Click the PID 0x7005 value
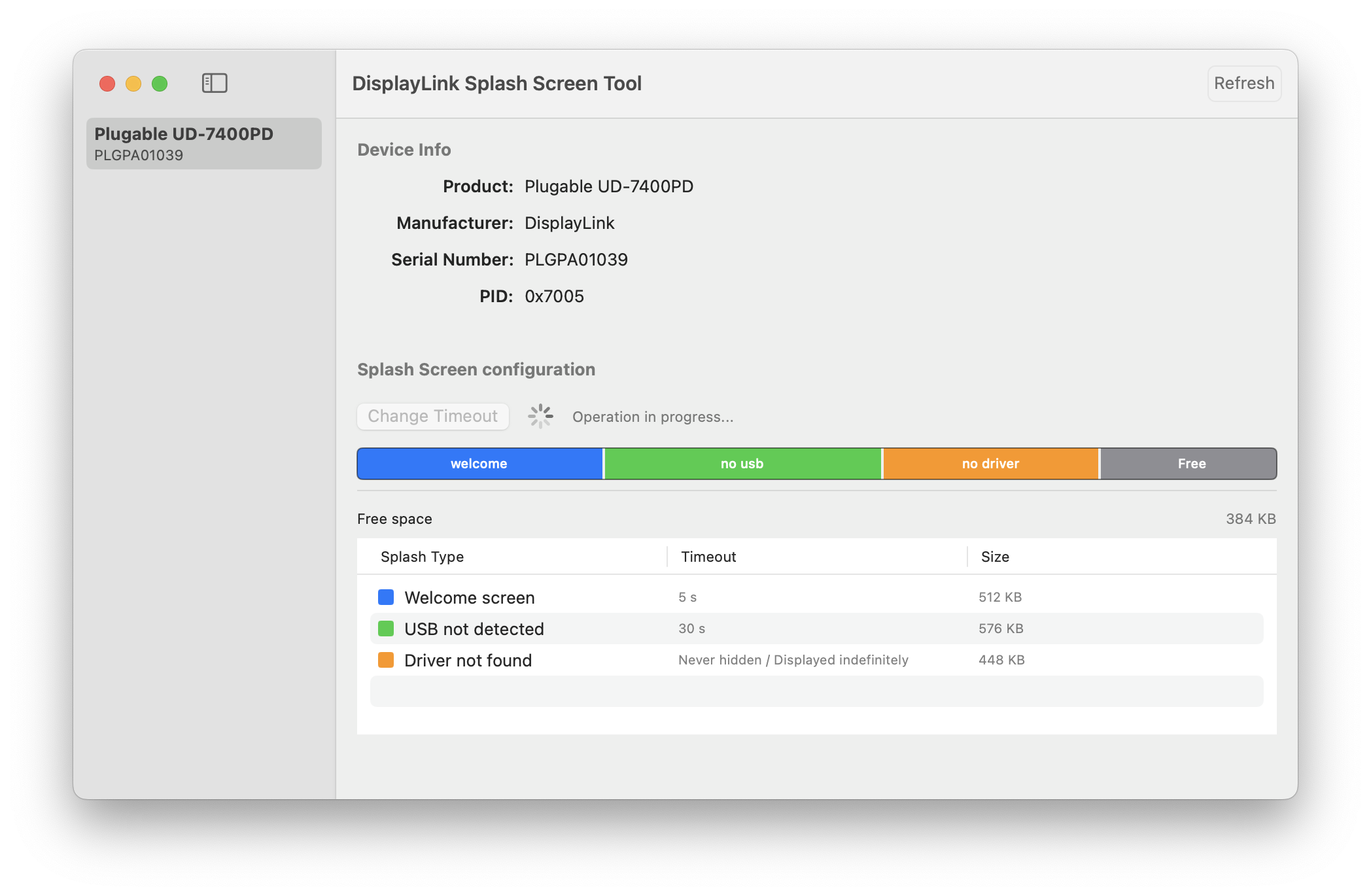 tap(554, 296)
